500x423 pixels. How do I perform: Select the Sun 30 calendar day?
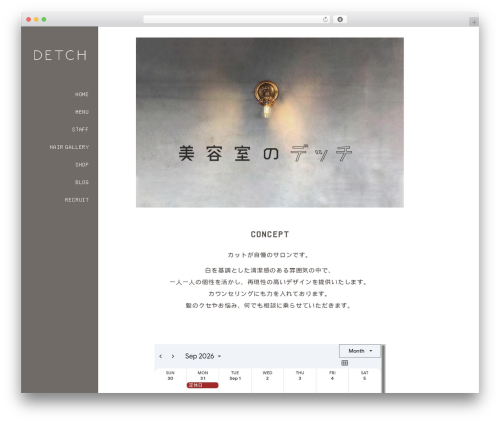click(170, 380)
